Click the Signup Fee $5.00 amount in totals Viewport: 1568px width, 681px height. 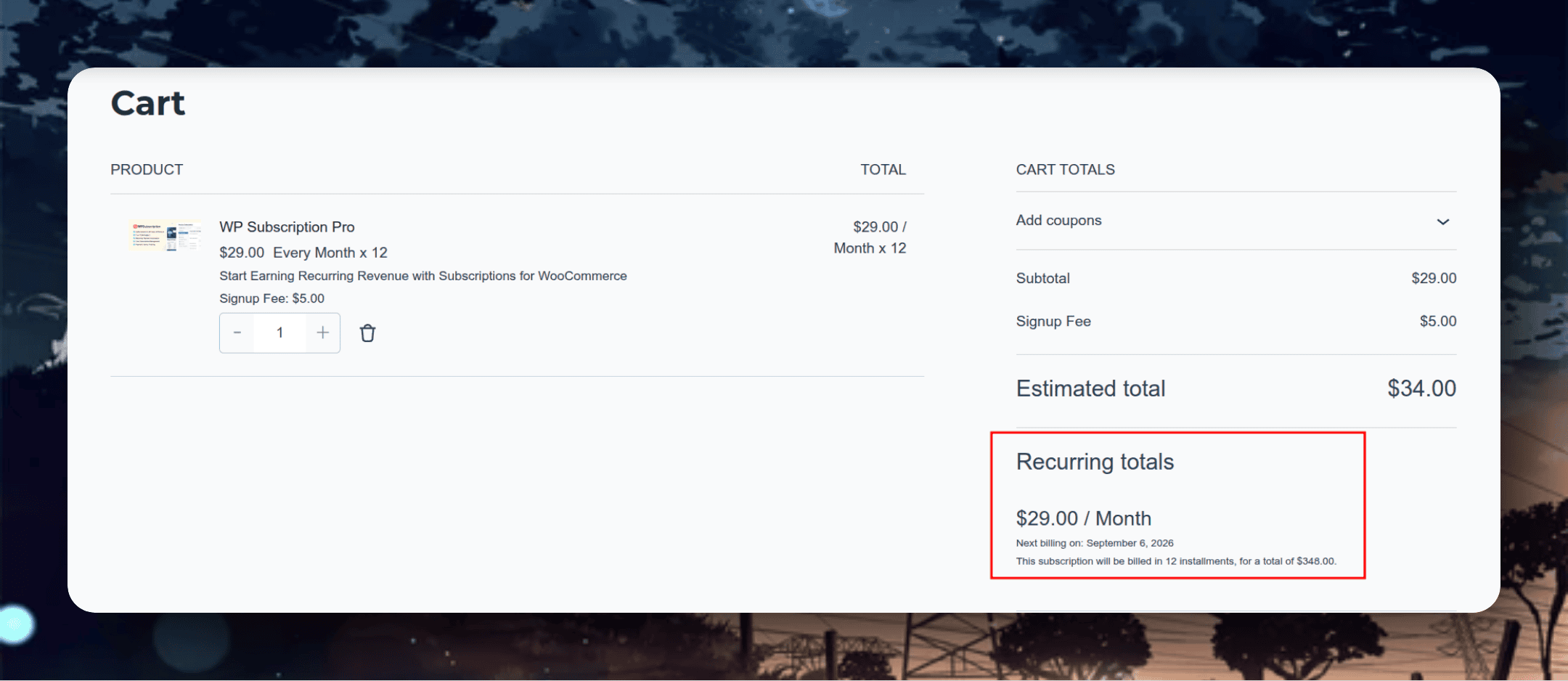coord(1438,321)
